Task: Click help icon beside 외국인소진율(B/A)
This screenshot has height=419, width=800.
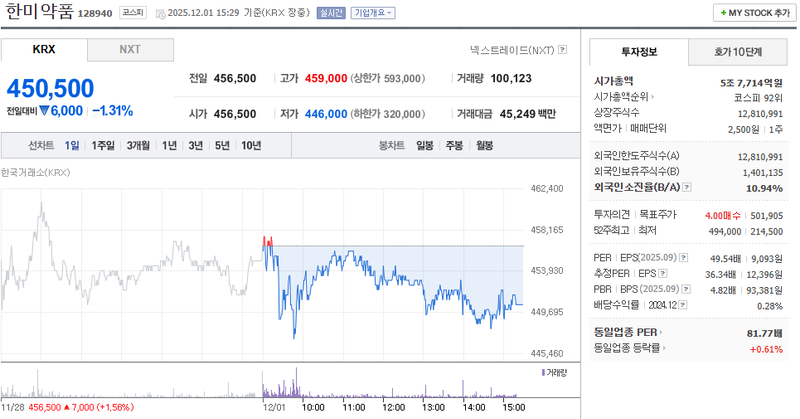Action: (x=687, y=187)
